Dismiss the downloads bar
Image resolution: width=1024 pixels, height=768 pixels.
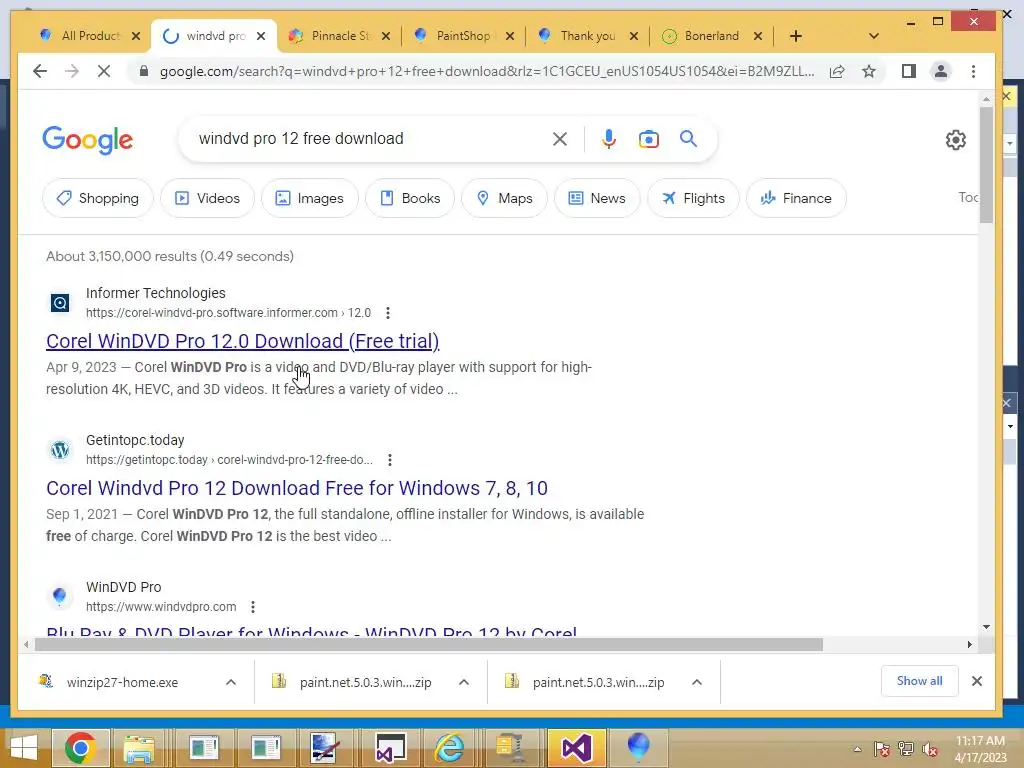click(x=977, y=681)
